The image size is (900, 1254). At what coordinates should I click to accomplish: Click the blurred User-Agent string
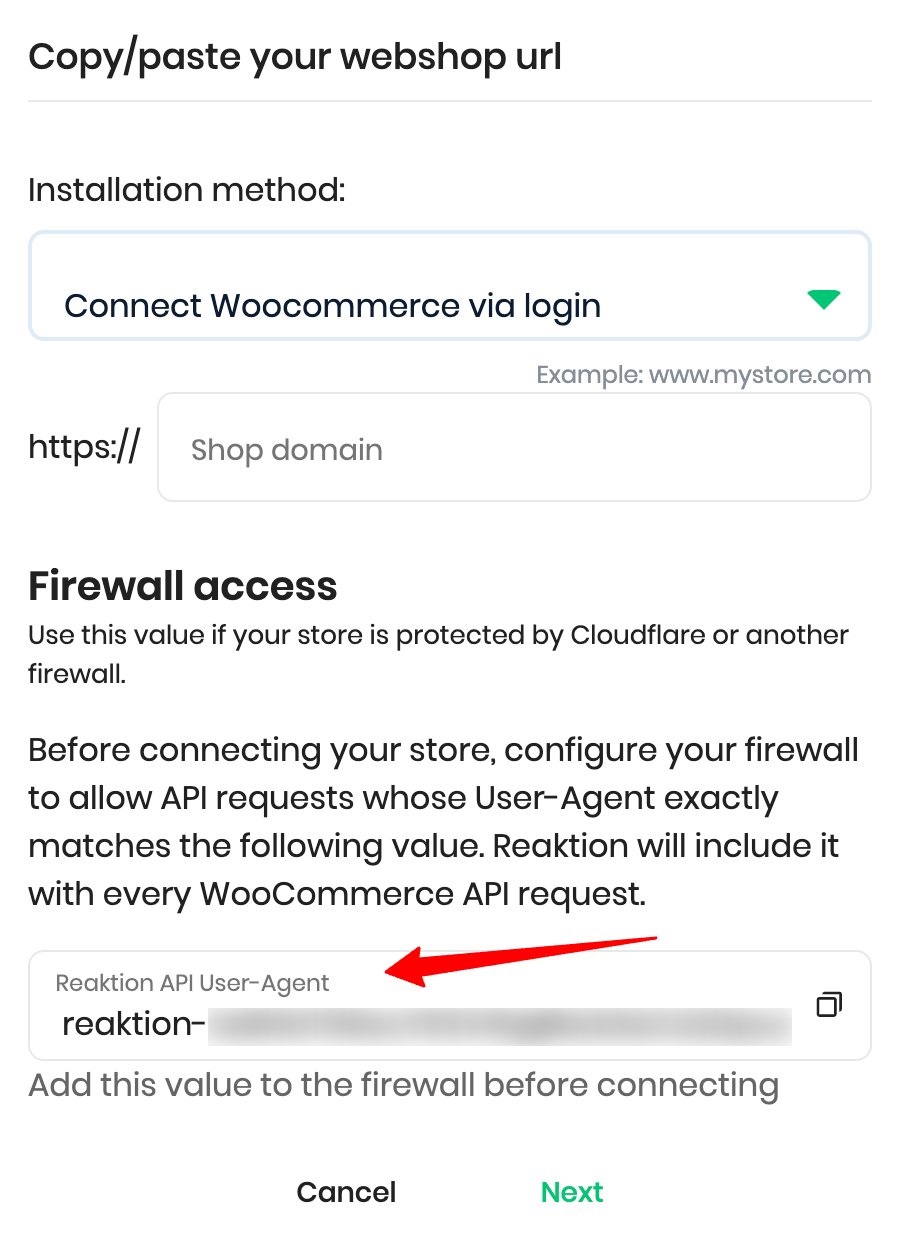(500, 1026)
